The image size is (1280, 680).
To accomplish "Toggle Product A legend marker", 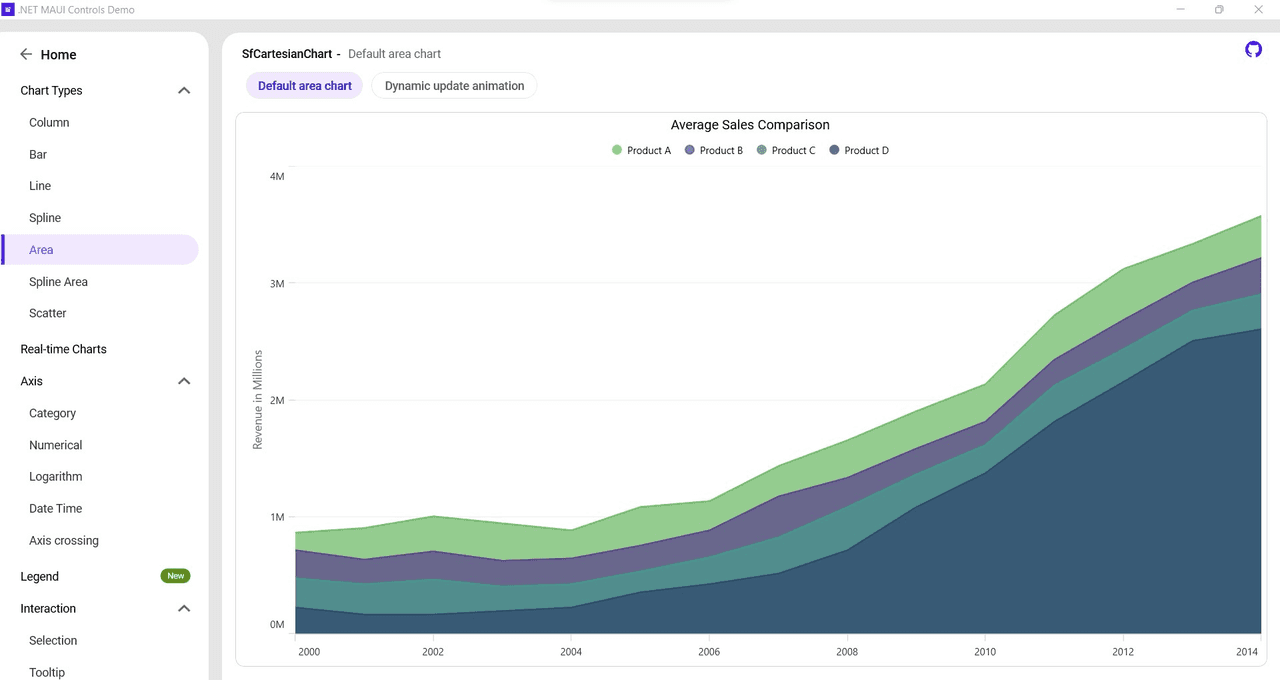I will click(617, 150).
